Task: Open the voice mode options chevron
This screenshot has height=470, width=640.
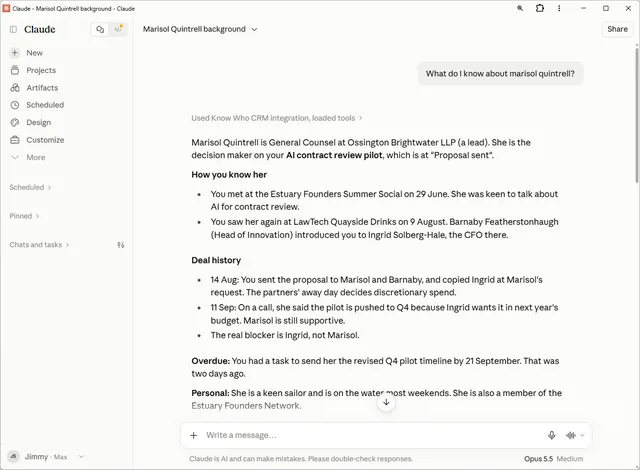Action: coord(582,435)
